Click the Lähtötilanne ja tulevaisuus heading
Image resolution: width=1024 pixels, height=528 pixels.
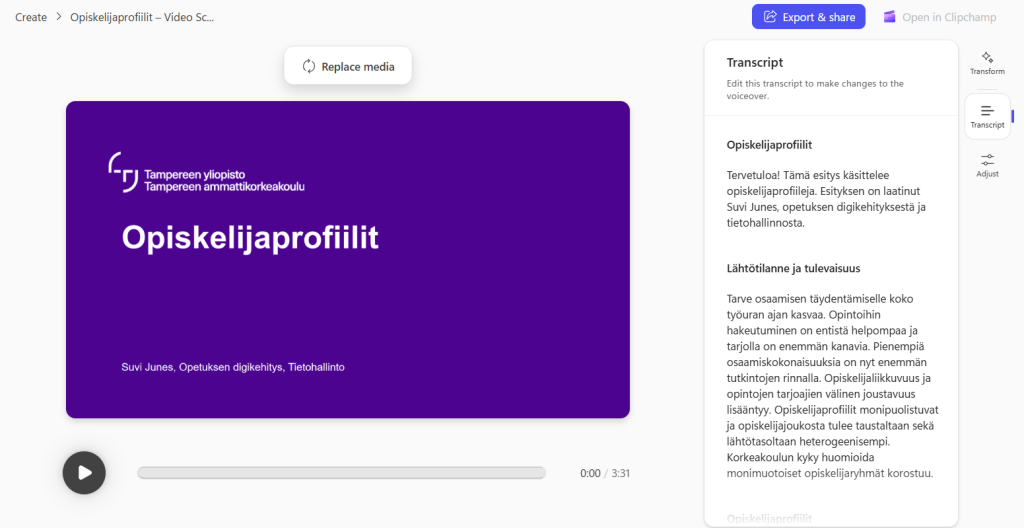(x=793, y=268)
